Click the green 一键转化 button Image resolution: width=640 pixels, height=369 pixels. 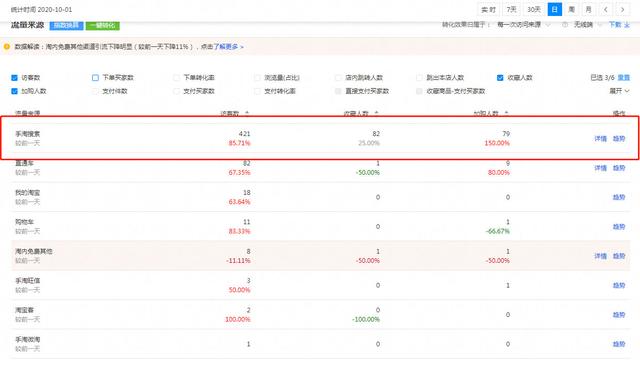[103, 25]
